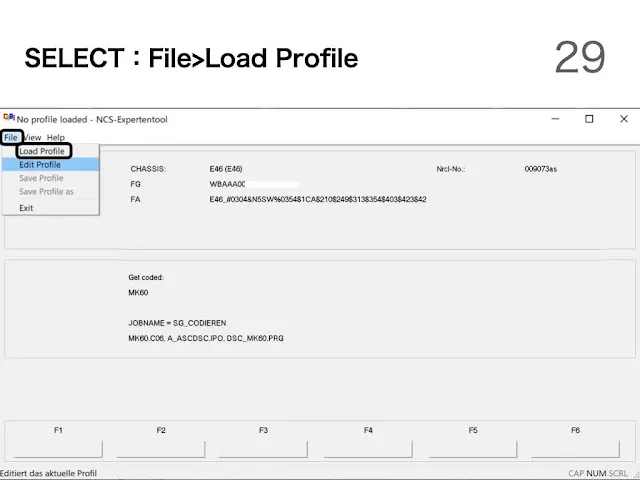Click the button under F6

(575, 449)
